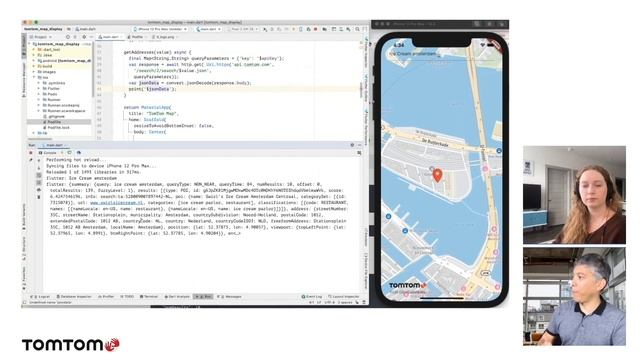Screen dimensions: 640x360
Task: Expand the build folder
Action: [33, 66]
